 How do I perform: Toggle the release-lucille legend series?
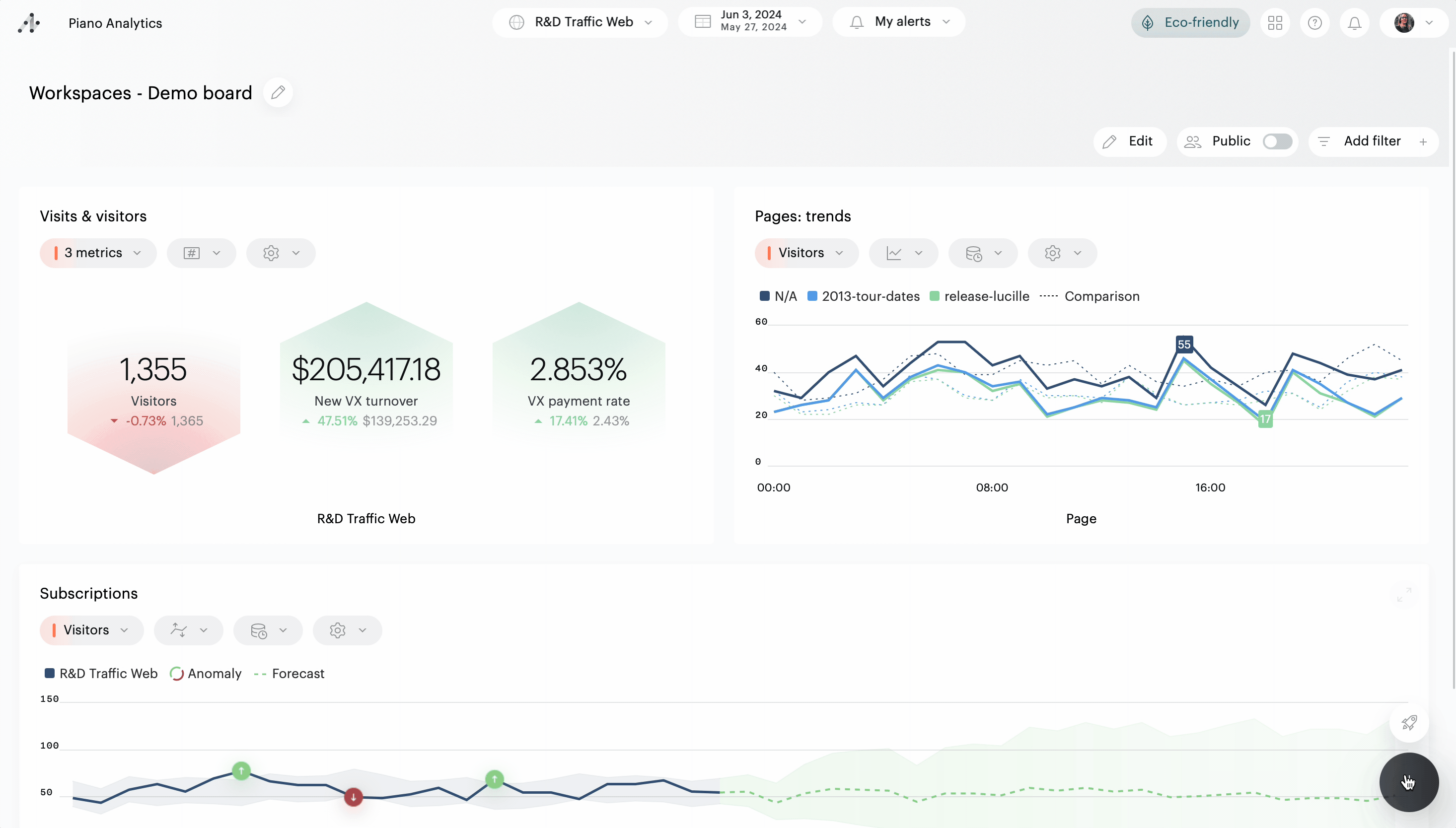(979, 296)
